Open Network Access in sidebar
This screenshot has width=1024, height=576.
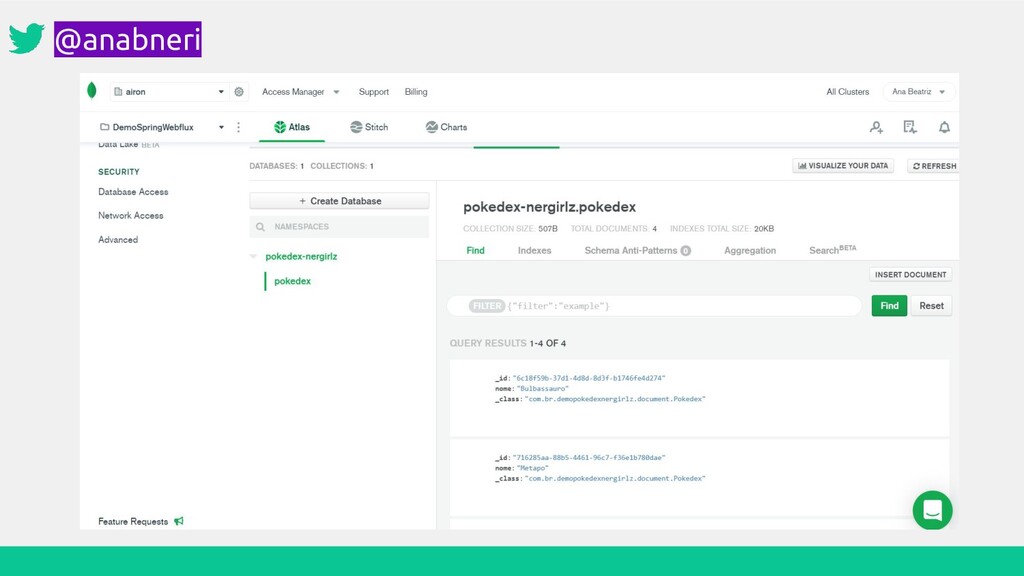(131, 216)
